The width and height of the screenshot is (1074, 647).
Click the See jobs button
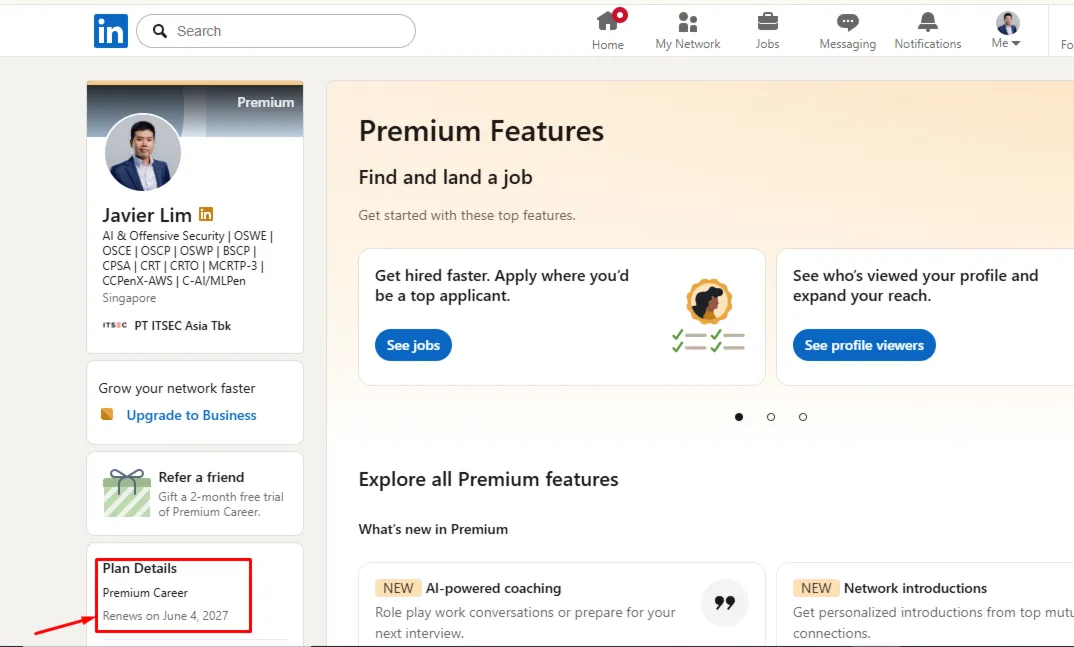pyautogui.click(x=413, y=345)
